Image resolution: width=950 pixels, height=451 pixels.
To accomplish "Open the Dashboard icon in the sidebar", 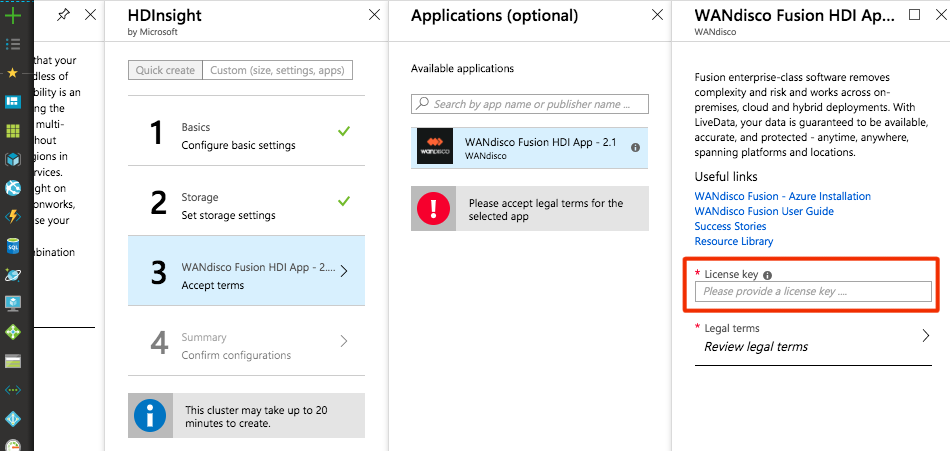I will pyautogui.click(x=13, y=101).
